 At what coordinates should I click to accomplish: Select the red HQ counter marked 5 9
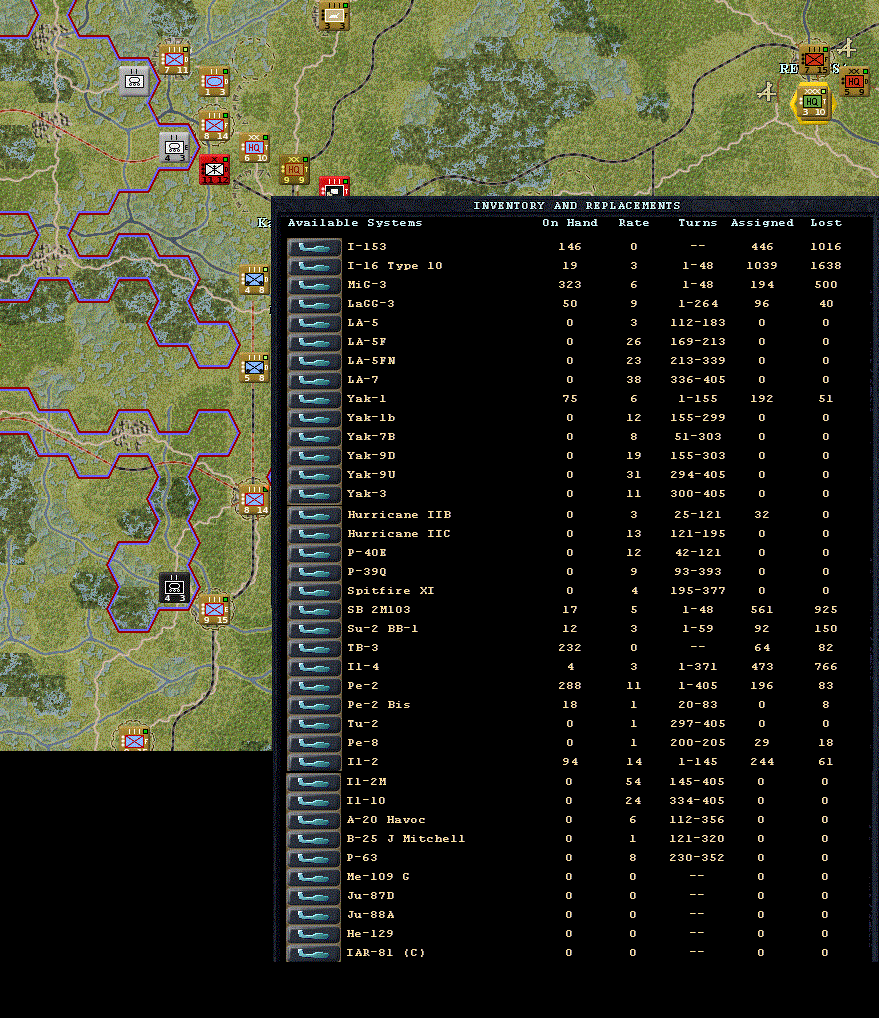point(855,82)
